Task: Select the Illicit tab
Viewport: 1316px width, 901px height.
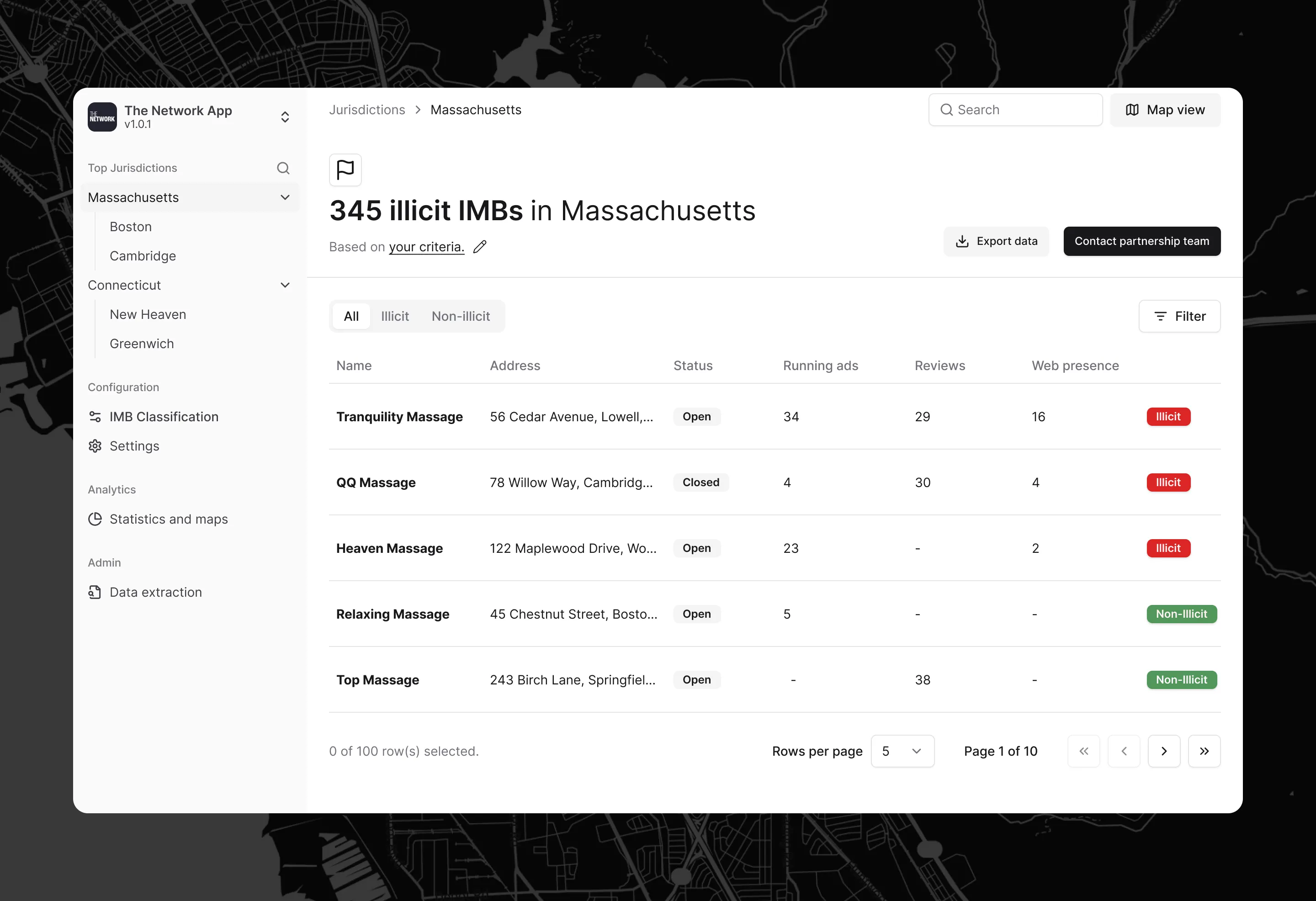Action: 395,316
